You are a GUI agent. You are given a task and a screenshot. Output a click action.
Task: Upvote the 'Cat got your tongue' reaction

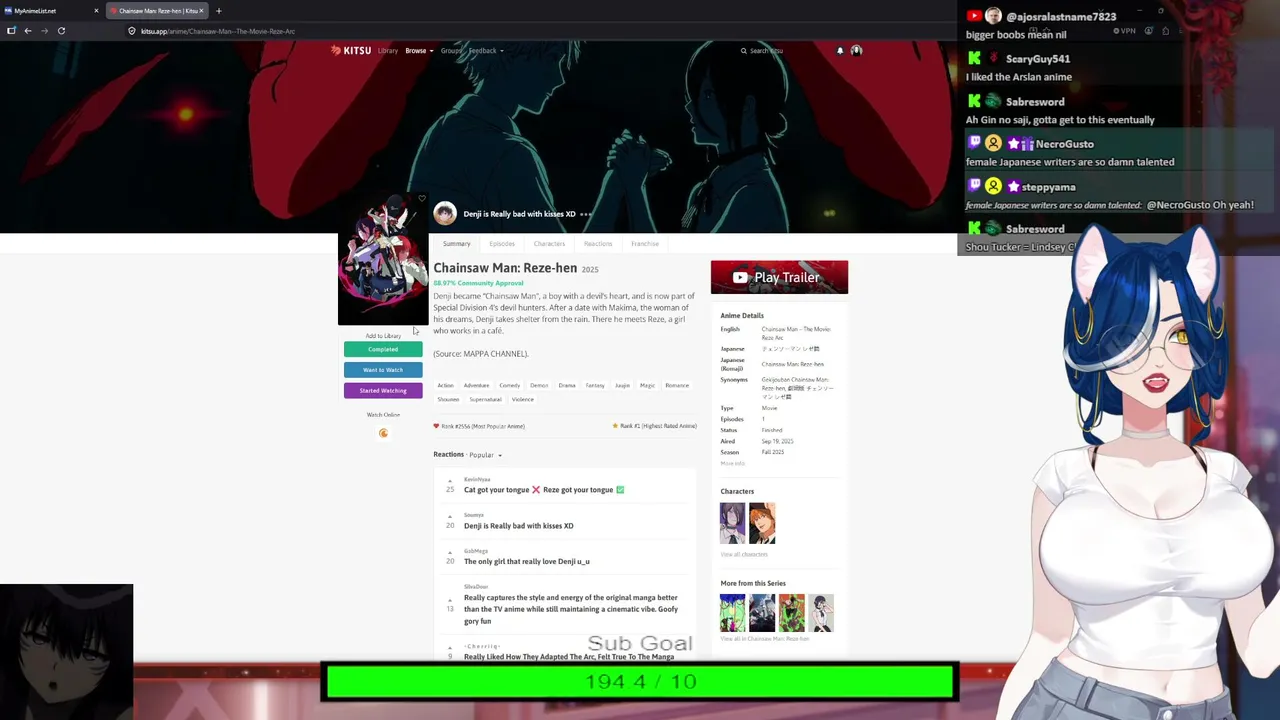pyautogui.click(x=450, y=481)
